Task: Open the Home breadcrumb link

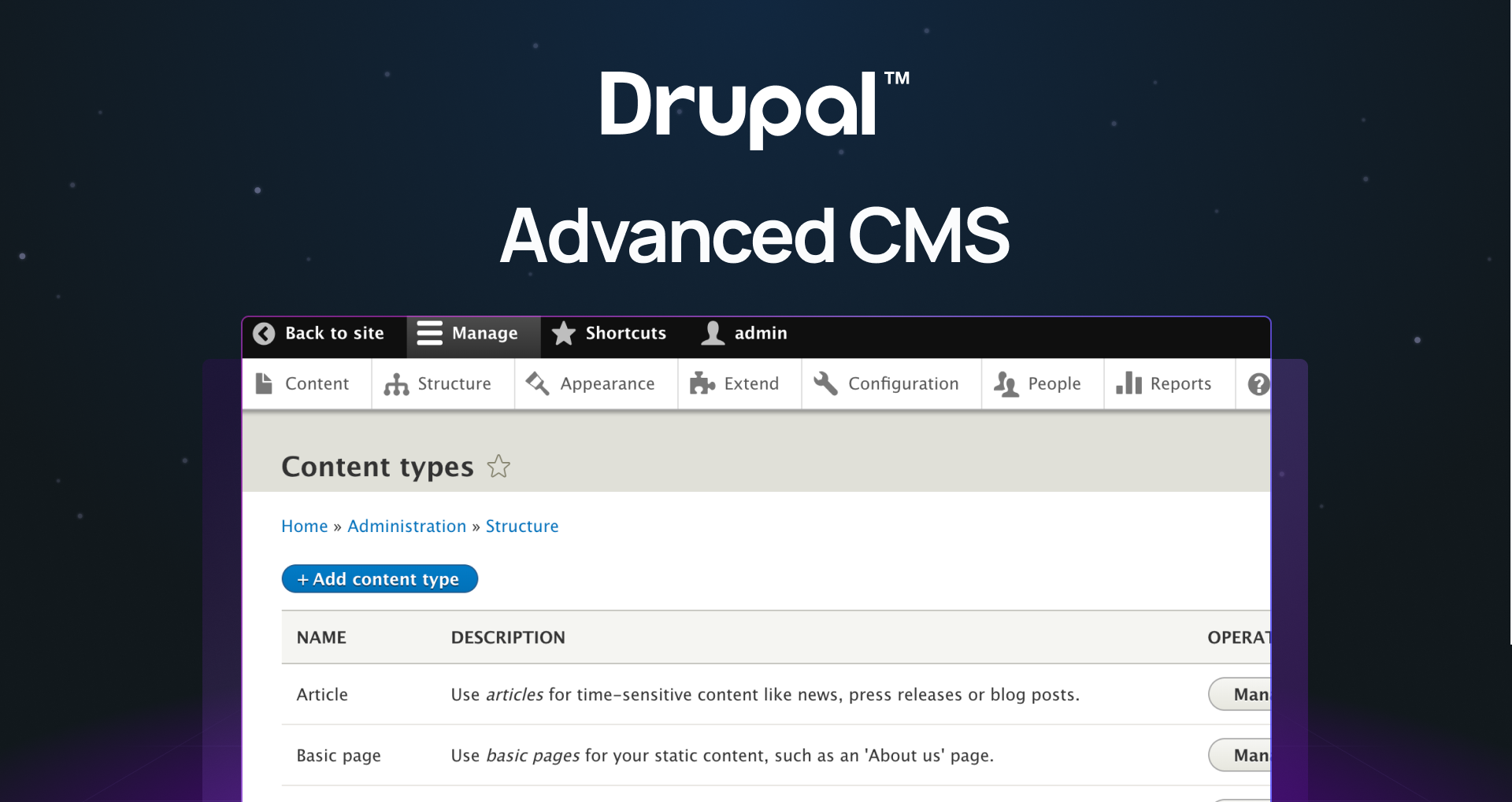Action: point(304,526)
